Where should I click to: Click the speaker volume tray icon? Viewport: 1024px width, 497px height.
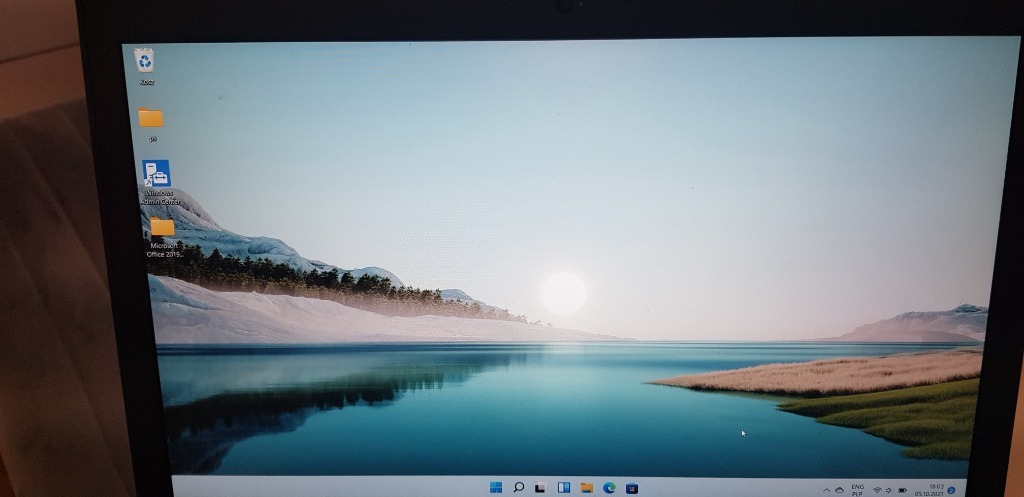point(888,490)
